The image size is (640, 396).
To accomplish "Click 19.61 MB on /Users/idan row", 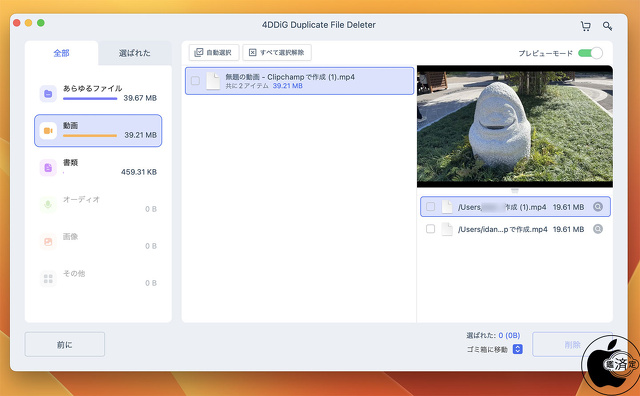I will pos(568,229).
